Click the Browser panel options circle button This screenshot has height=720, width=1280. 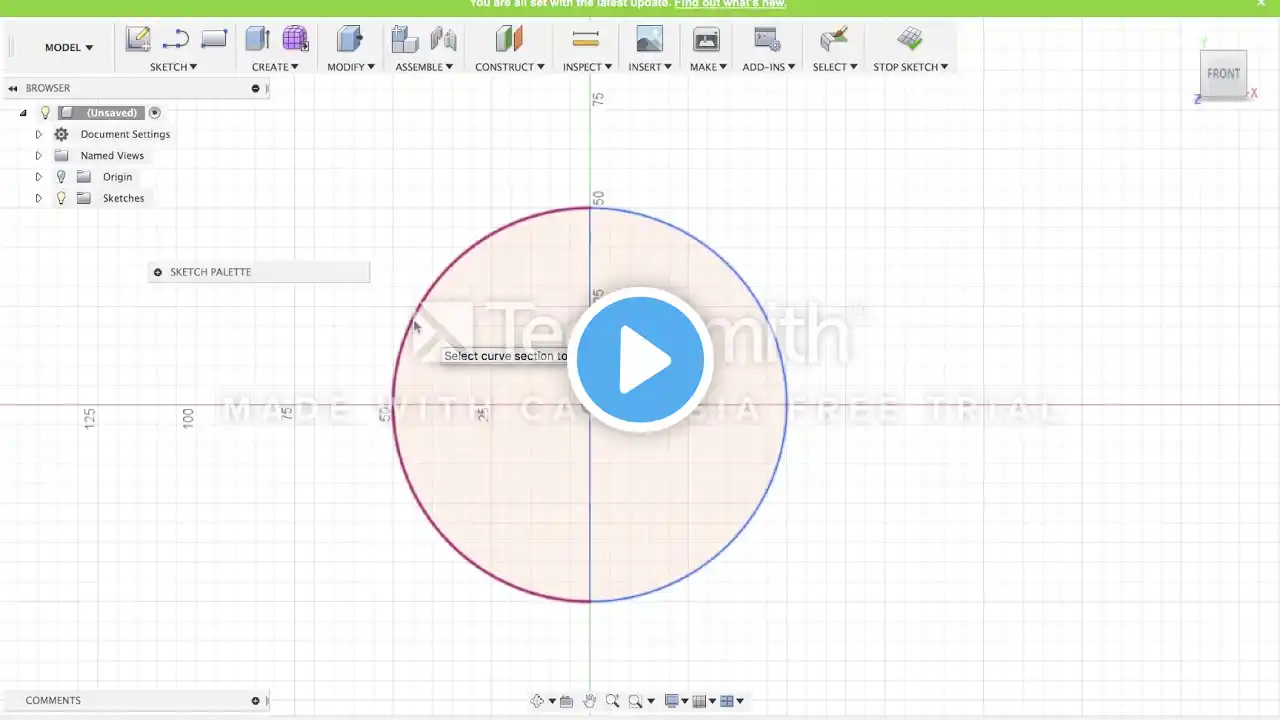pyautogui.click(x=256, y=88)
